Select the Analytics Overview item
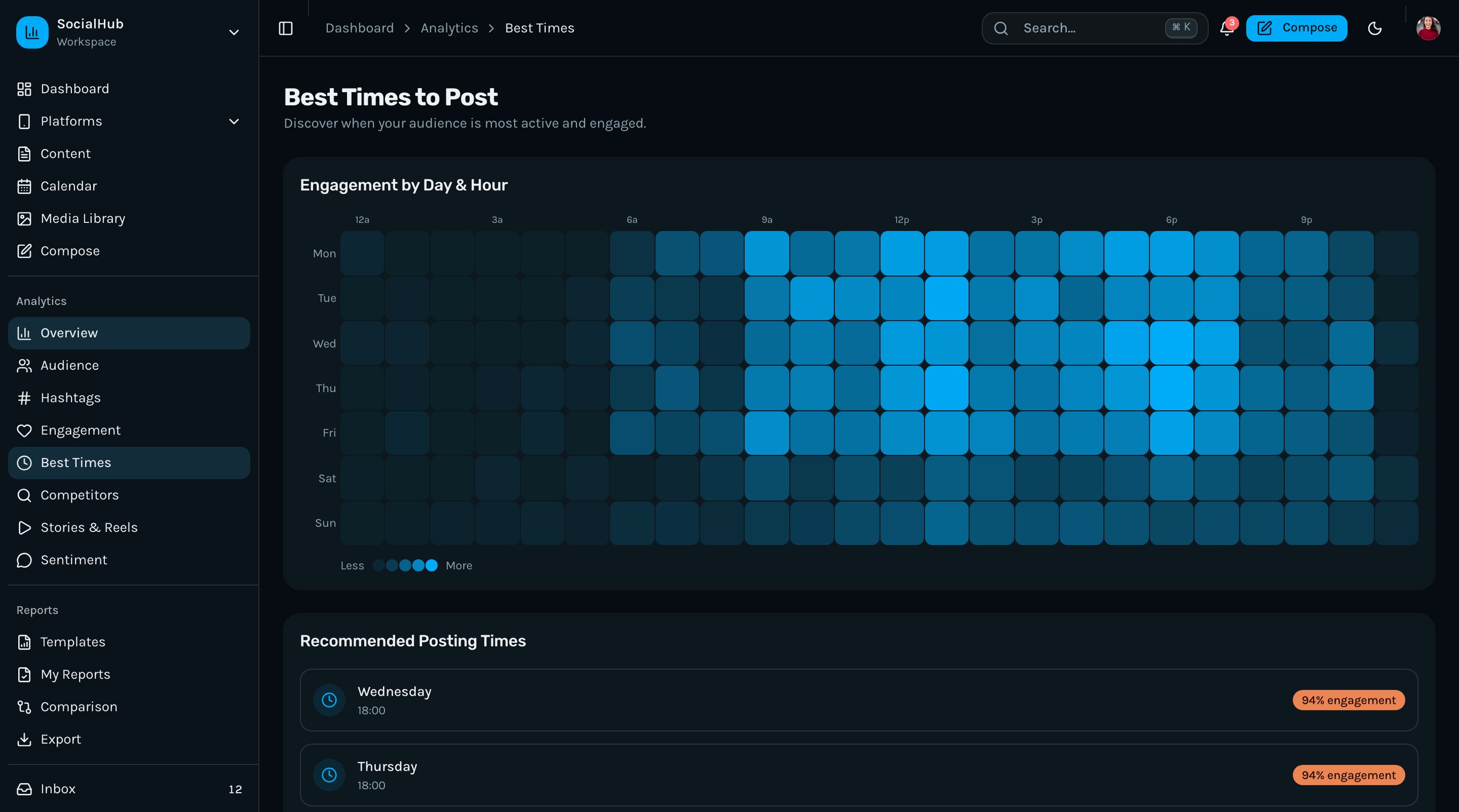This screenshot has width=1459, height=812. point(129,333)
